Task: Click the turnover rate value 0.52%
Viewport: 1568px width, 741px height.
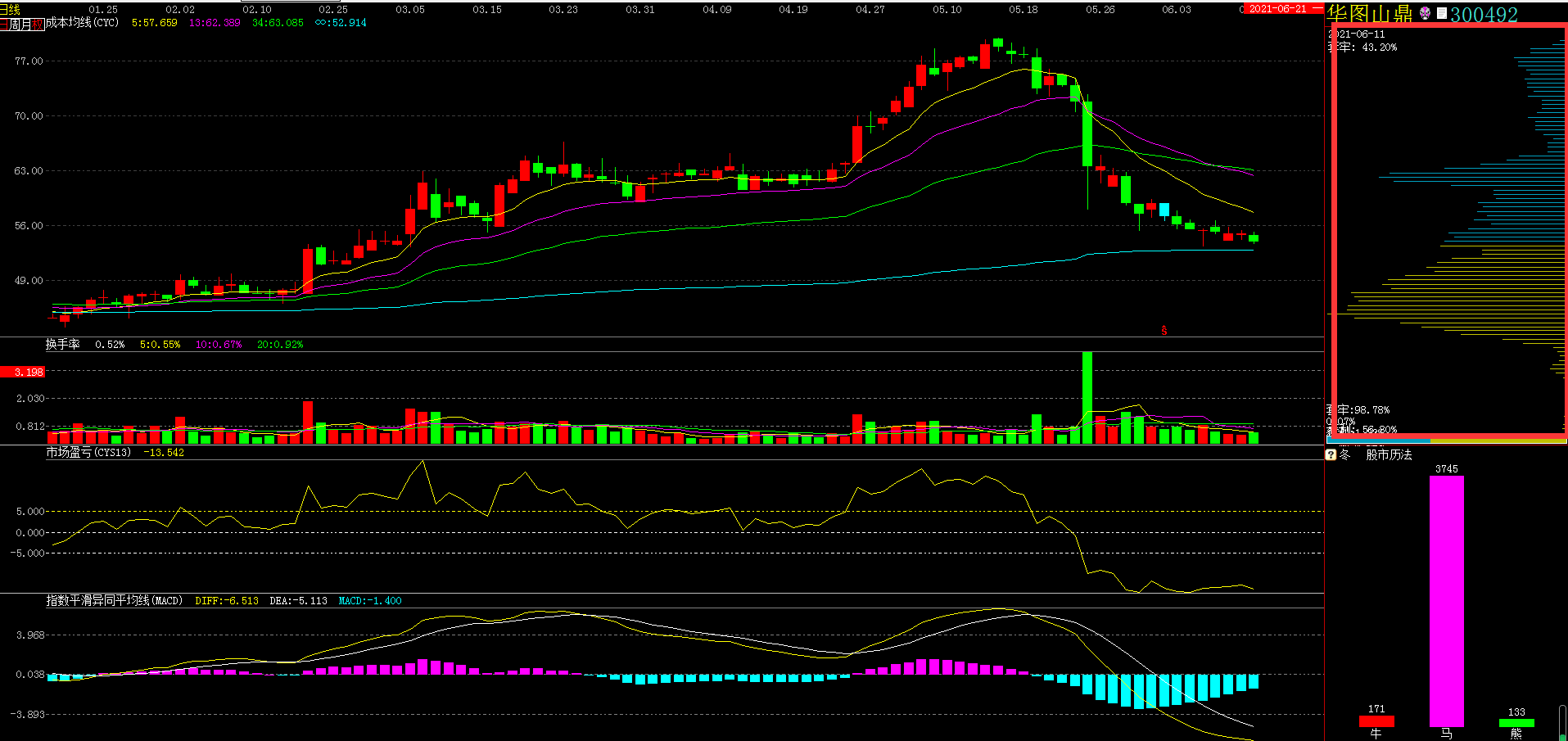Action: [110, 345]
